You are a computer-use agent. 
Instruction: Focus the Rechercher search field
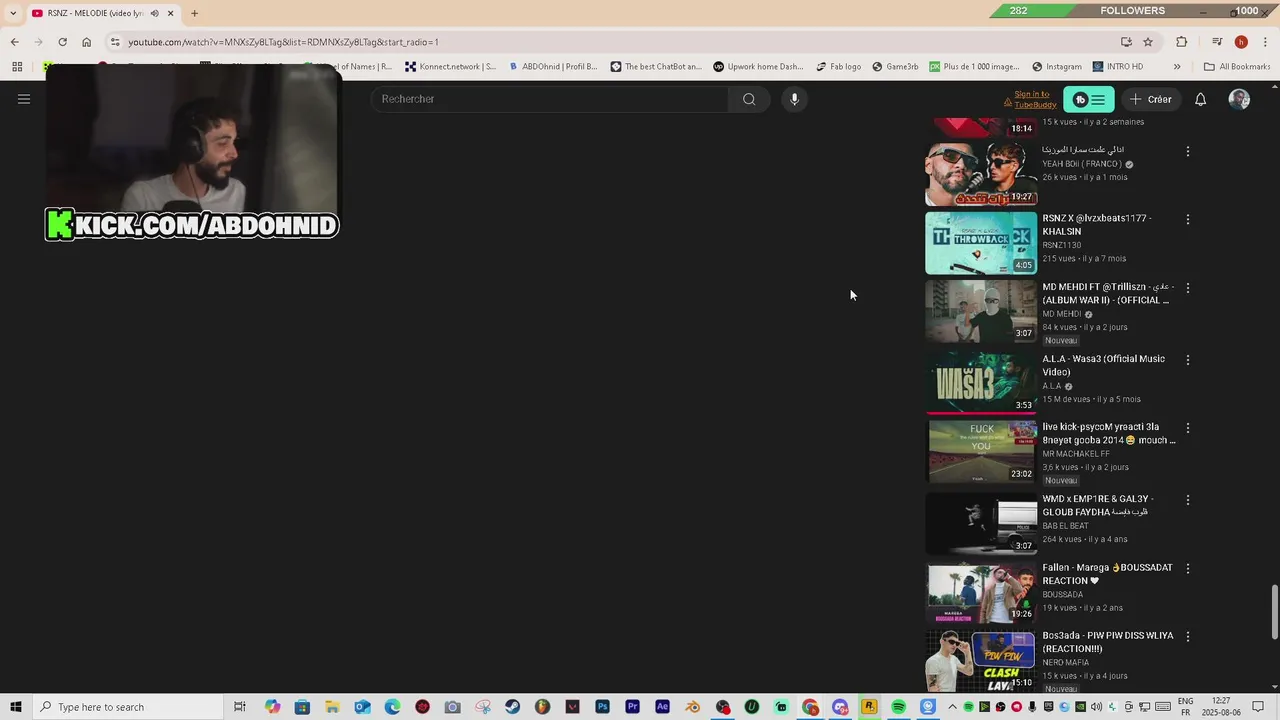click(550, 99)
